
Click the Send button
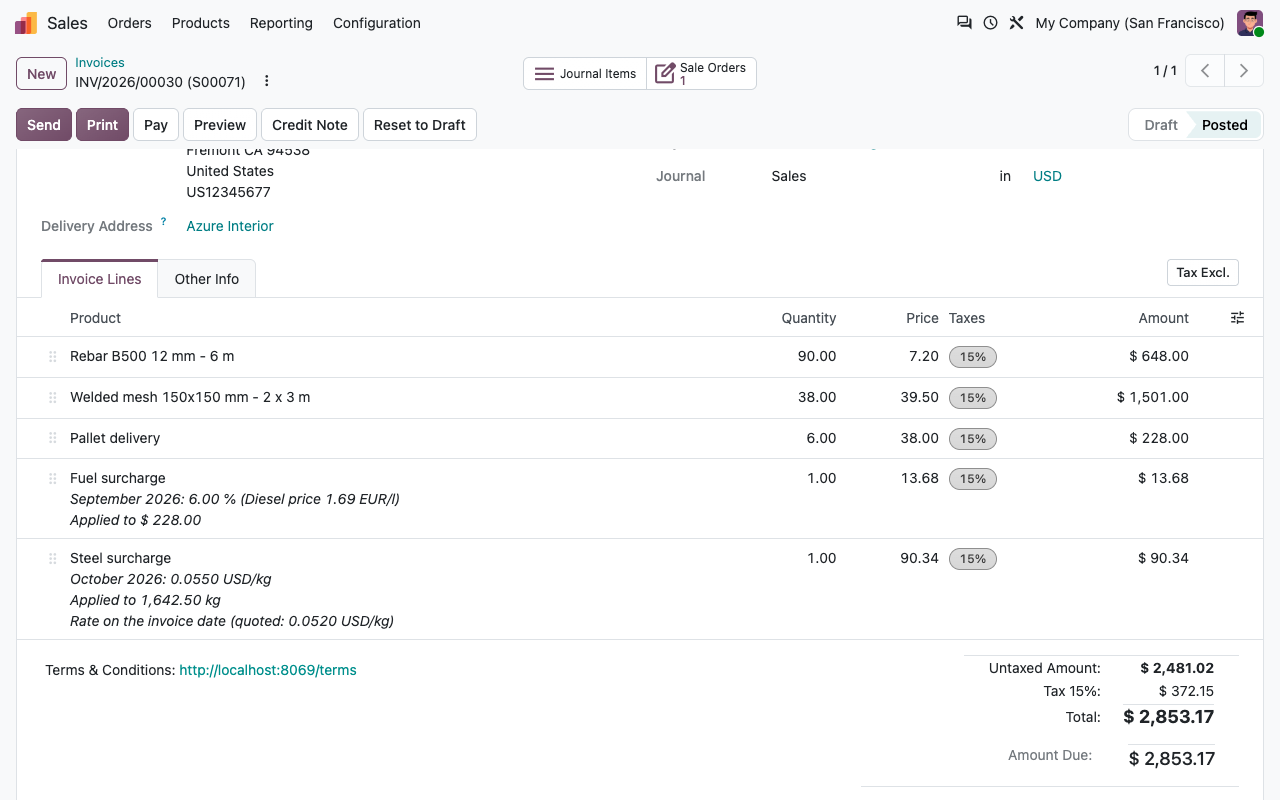pos(44,125)
